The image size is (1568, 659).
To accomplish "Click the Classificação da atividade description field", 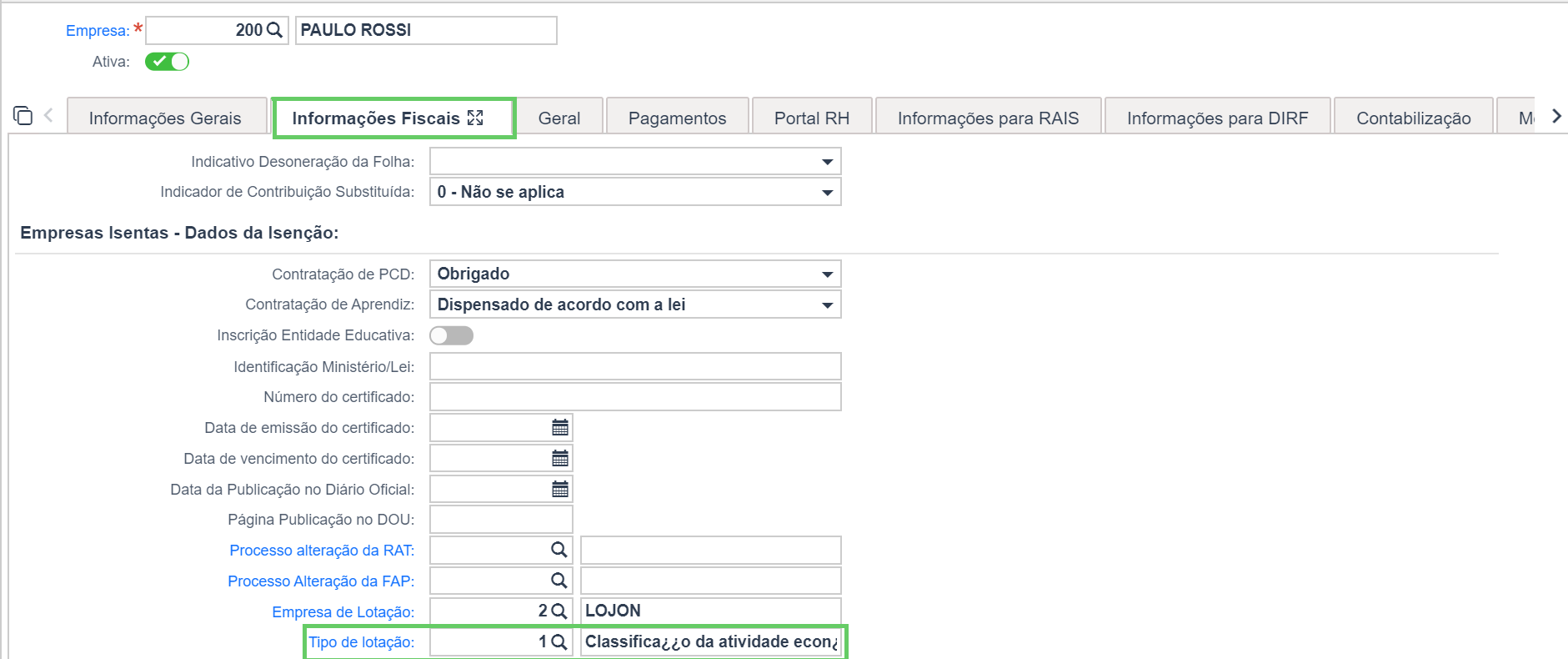I will point(711,641).
